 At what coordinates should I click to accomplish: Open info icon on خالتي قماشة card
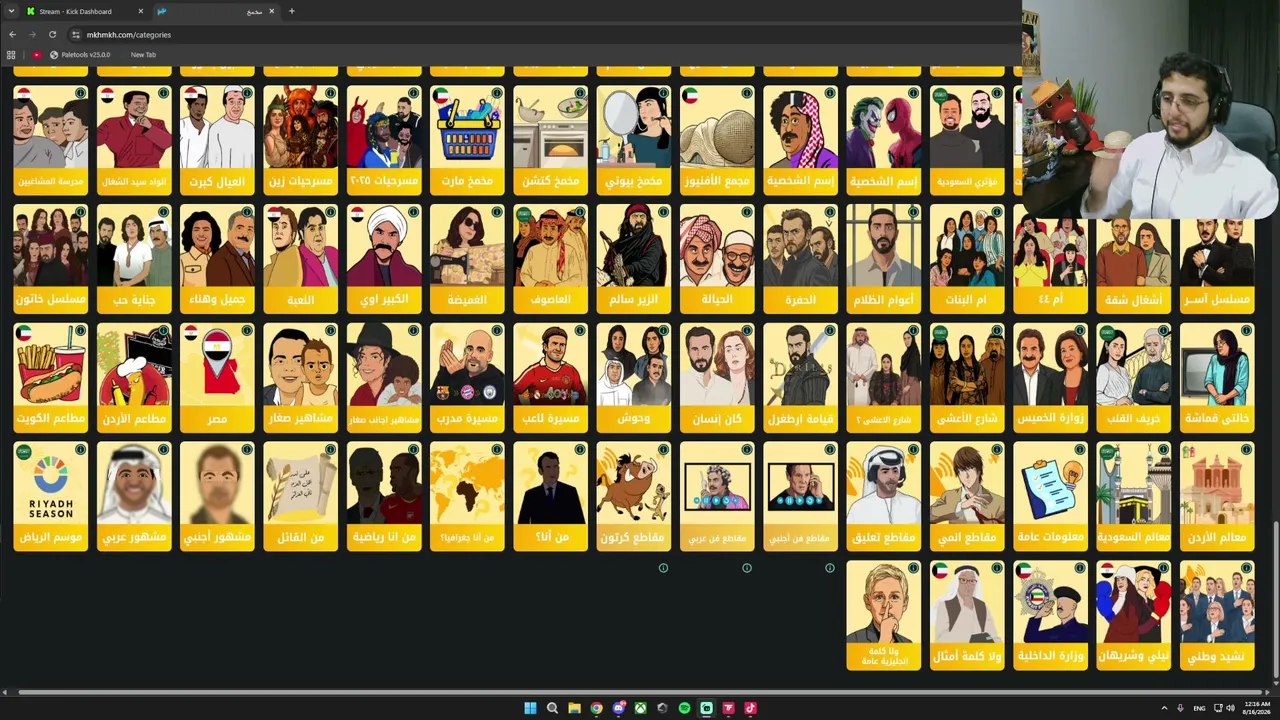[1246, 331]
